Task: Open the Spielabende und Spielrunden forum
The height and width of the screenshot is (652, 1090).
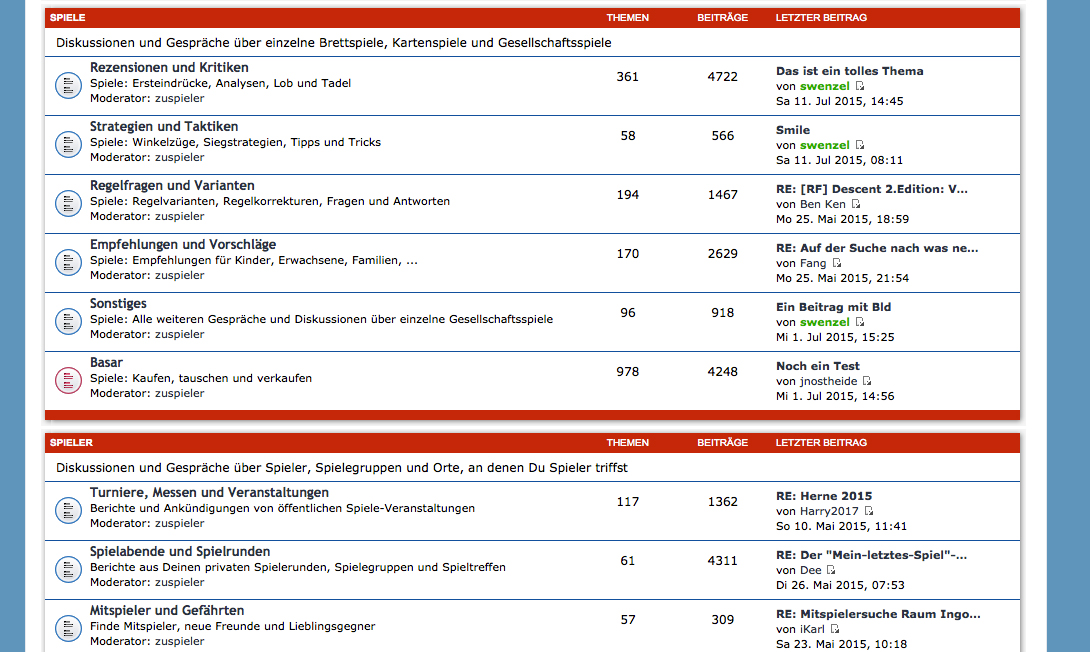Action: point(180,551)
